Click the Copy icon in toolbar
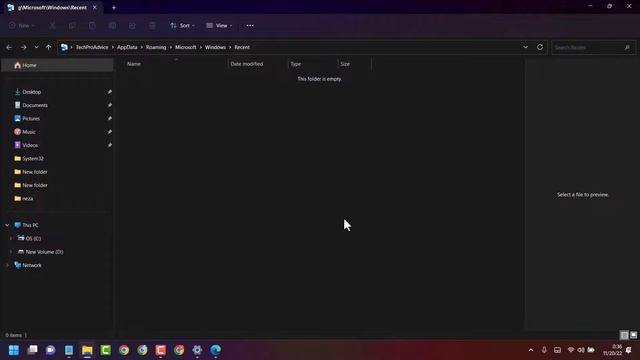640x360 pixels. click(72, 25)
